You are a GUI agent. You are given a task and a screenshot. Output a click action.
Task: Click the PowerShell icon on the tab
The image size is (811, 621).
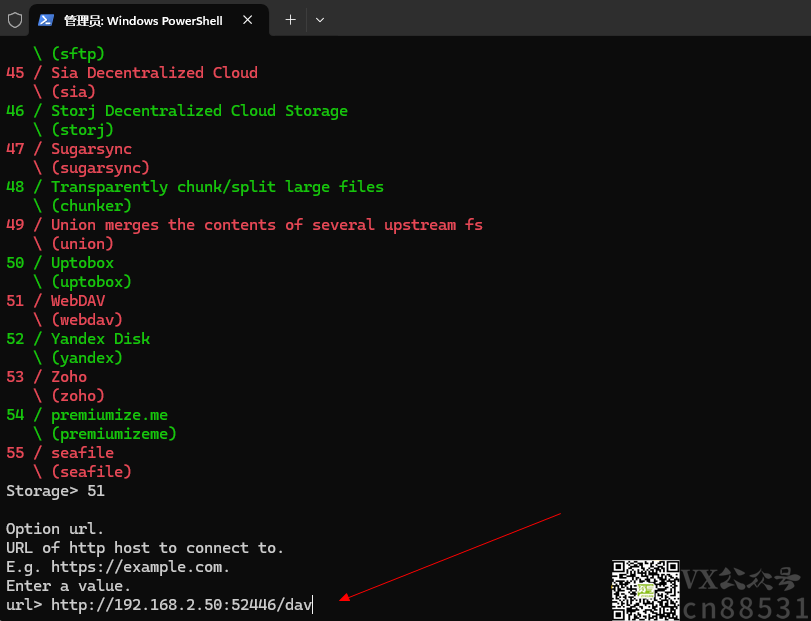coord(46,20)
